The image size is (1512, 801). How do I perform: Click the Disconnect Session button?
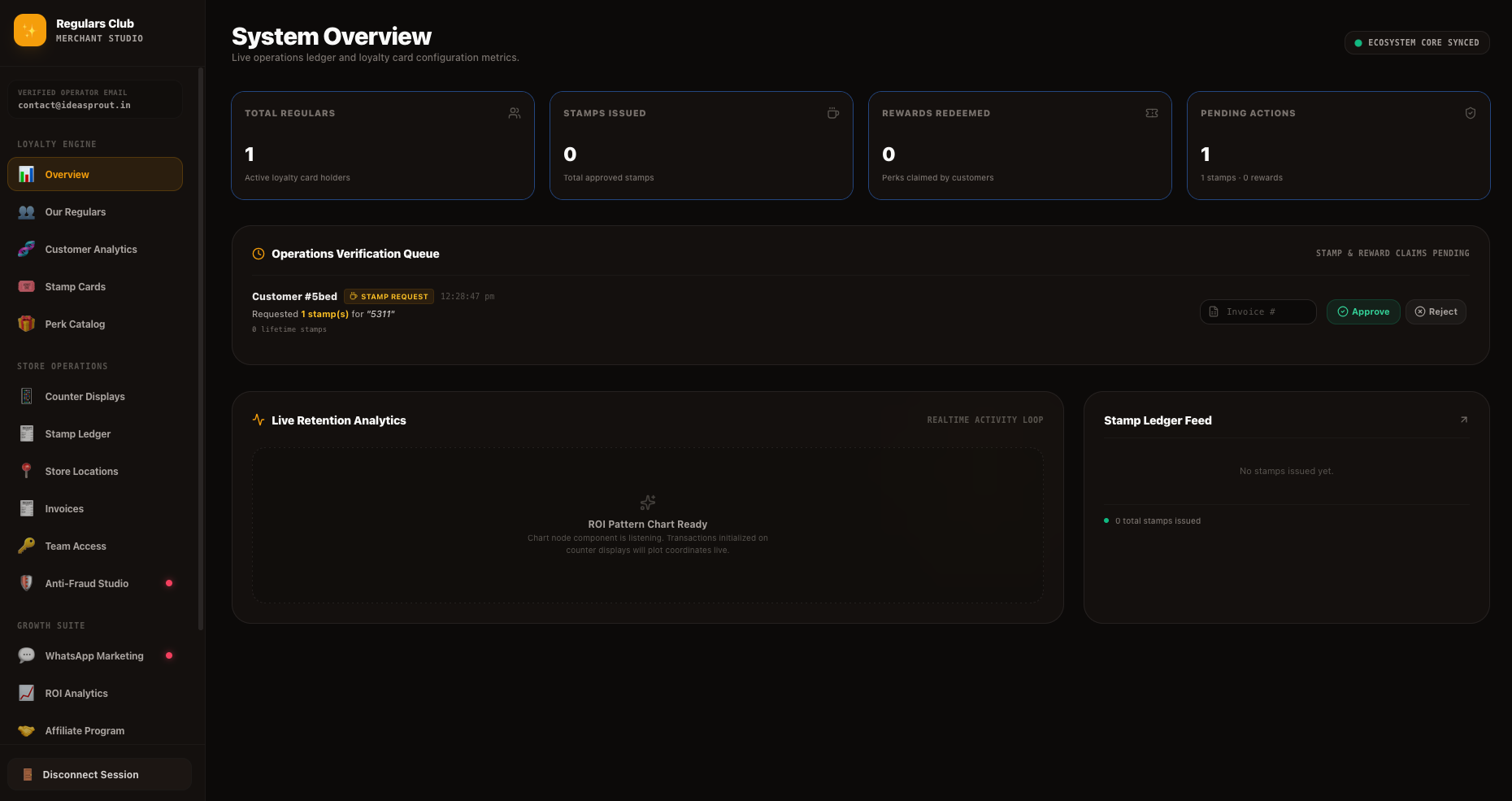99,774
